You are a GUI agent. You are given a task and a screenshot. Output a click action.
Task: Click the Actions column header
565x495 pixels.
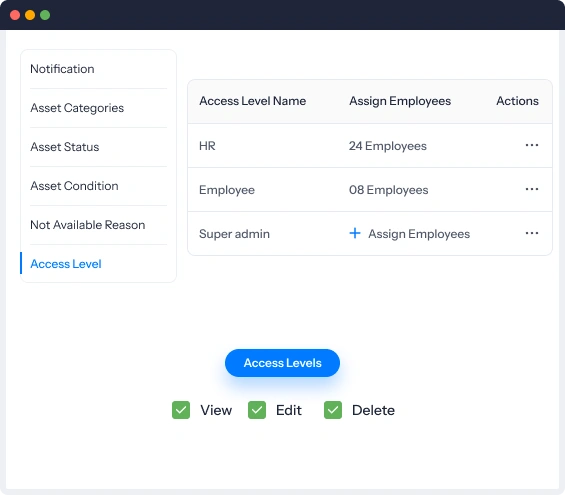[x=517, y=101]
